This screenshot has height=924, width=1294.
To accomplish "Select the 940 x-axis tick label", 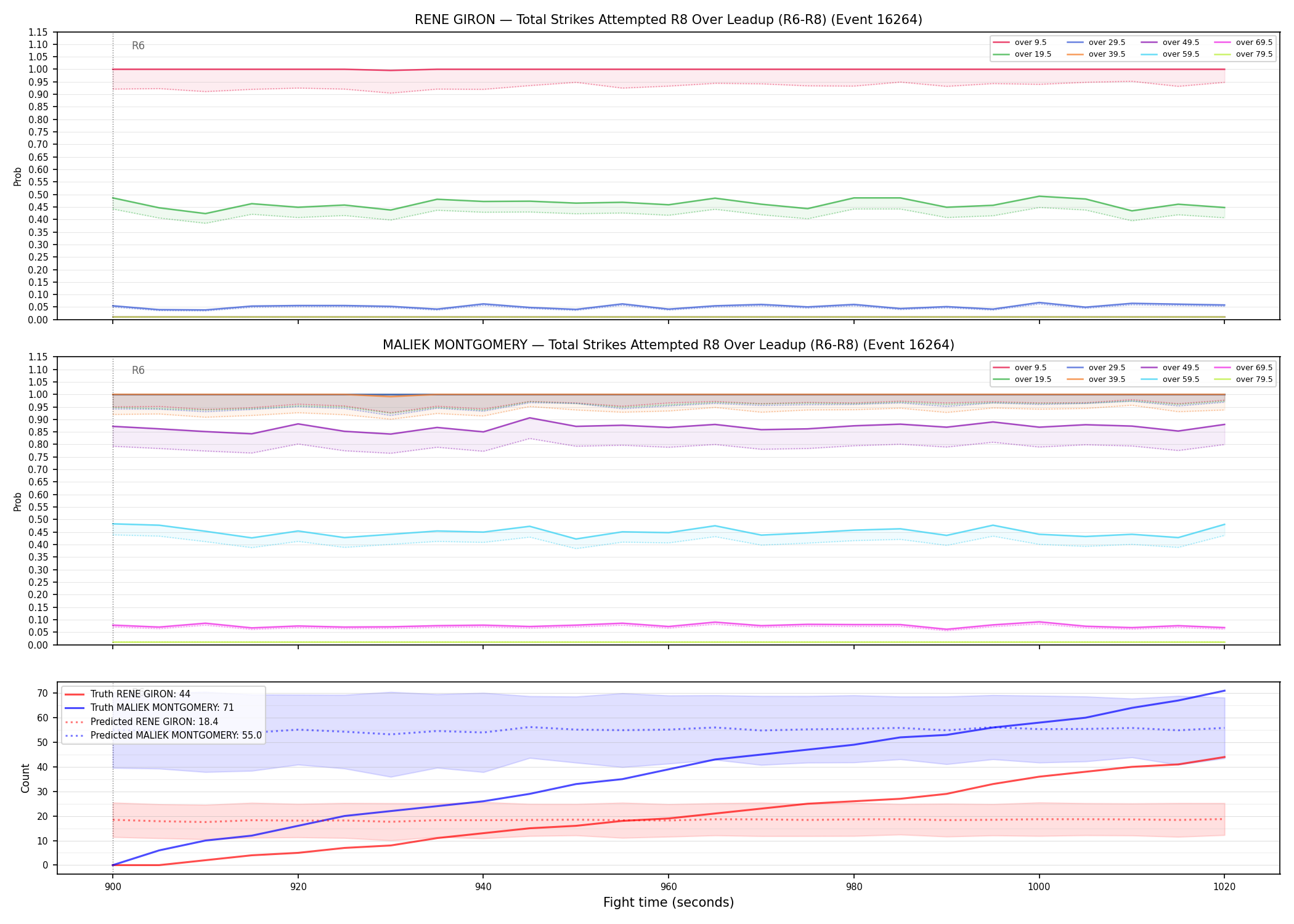I will coord(483,886).
